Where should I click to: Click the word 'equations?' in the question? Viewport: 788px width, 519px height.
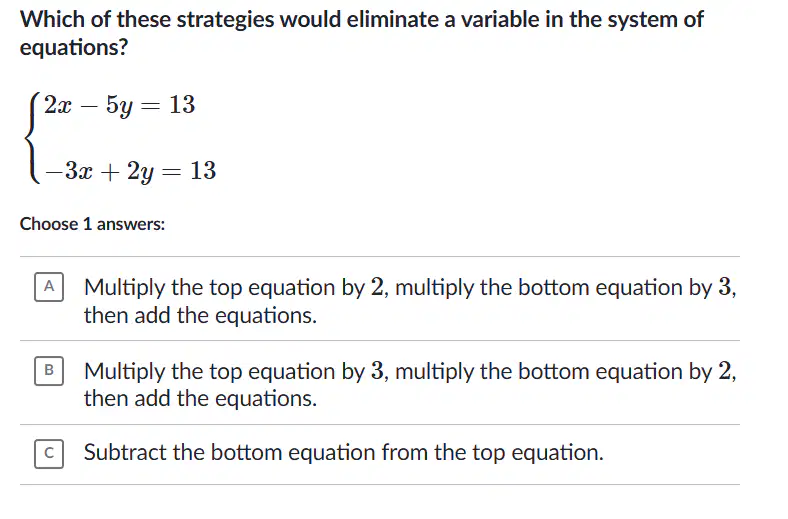click(x=74, y=48)
